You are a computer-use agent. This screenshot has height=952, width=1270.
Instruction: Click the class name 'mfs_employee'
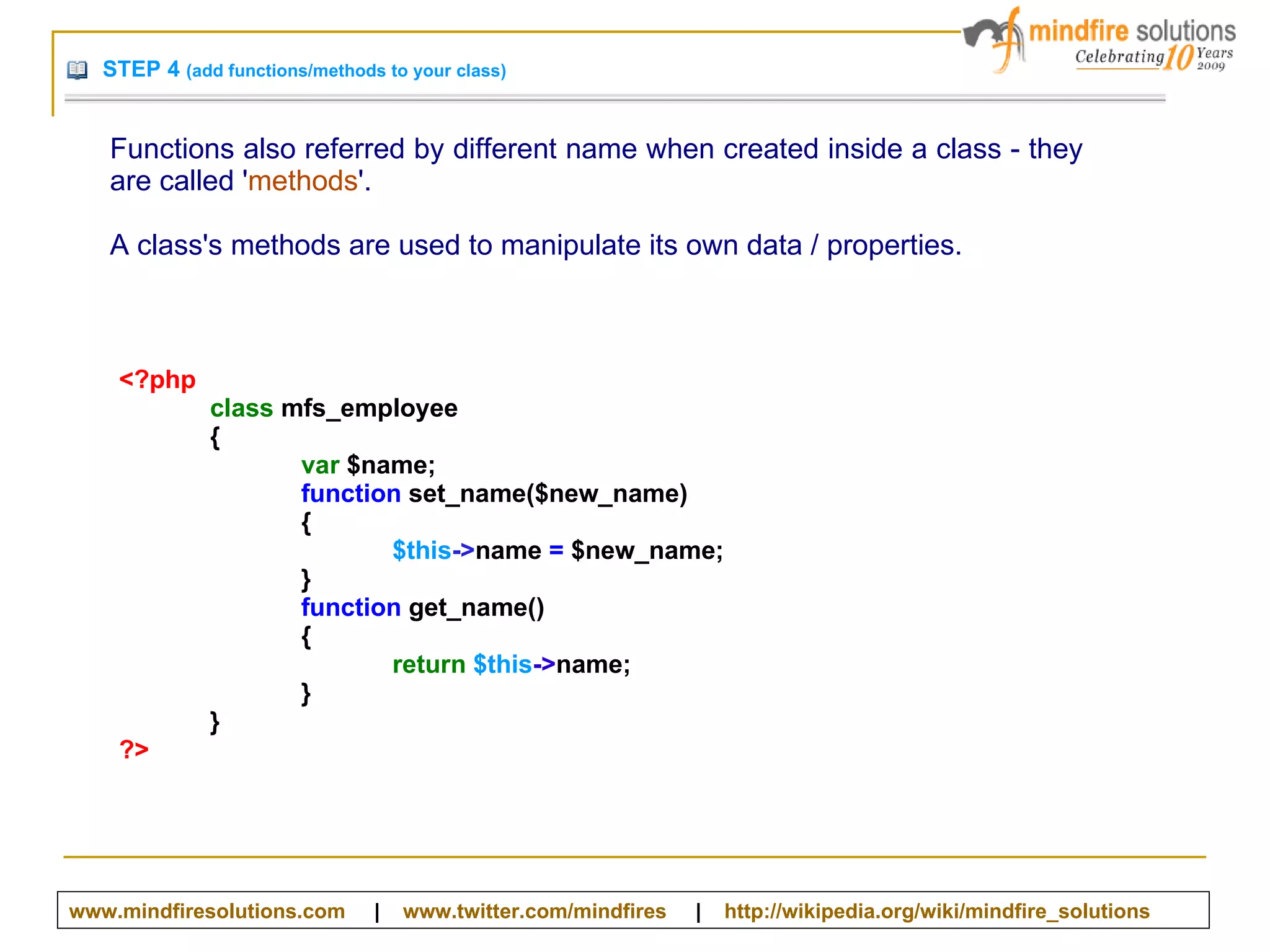click(x=370, y=409)
